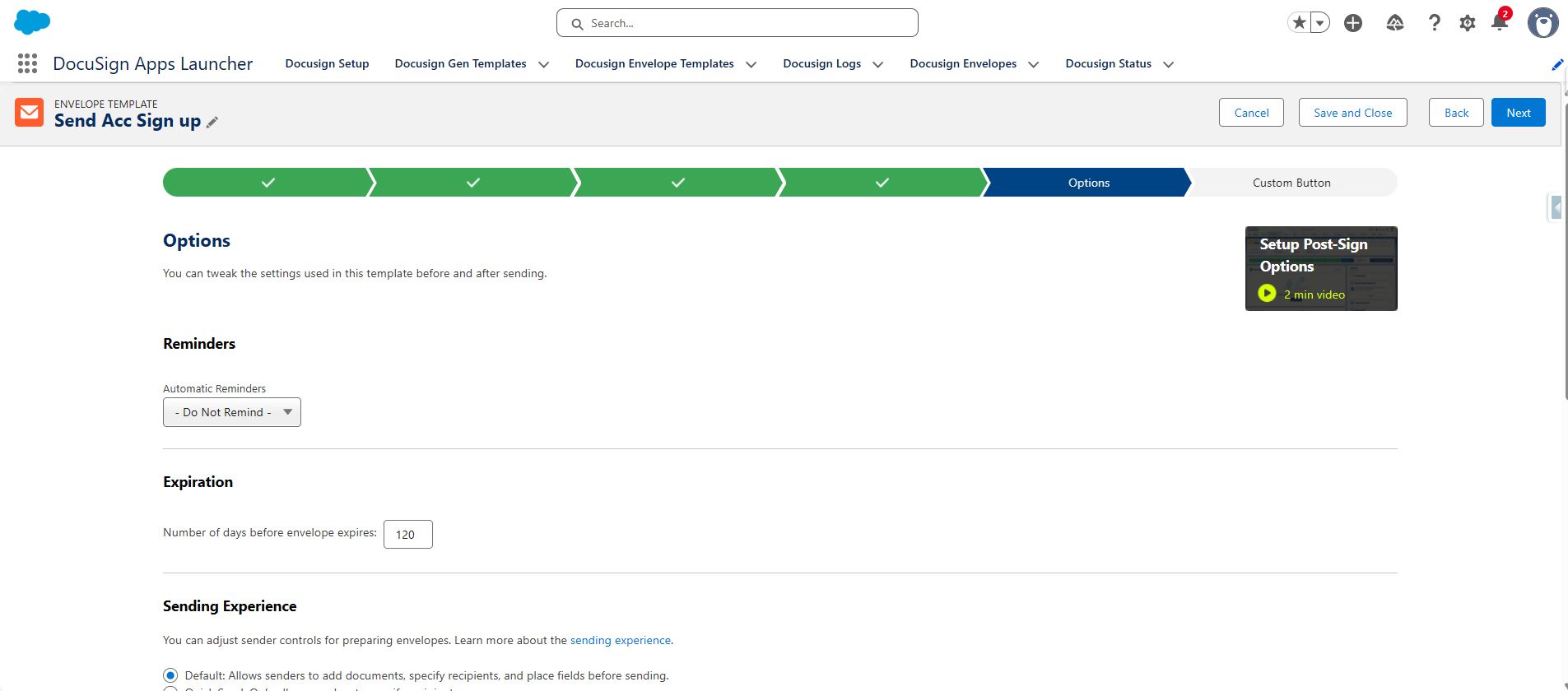Image resolution: width=1568 pixels, height=691 pixels.
Task: Click Save and Close button
Action: click(x=1353, y=113)
